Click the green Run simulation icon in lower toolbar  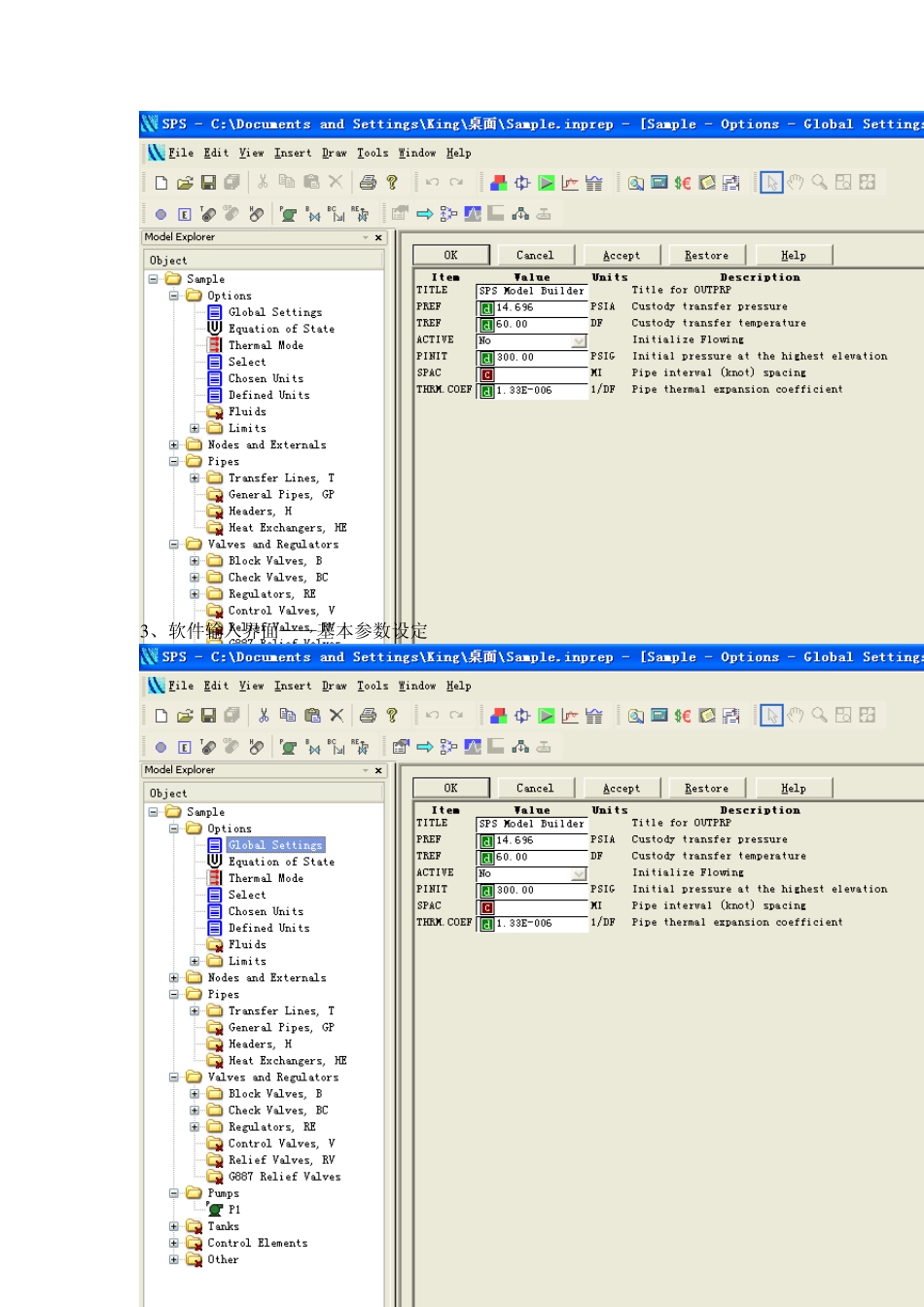point(547,716)
